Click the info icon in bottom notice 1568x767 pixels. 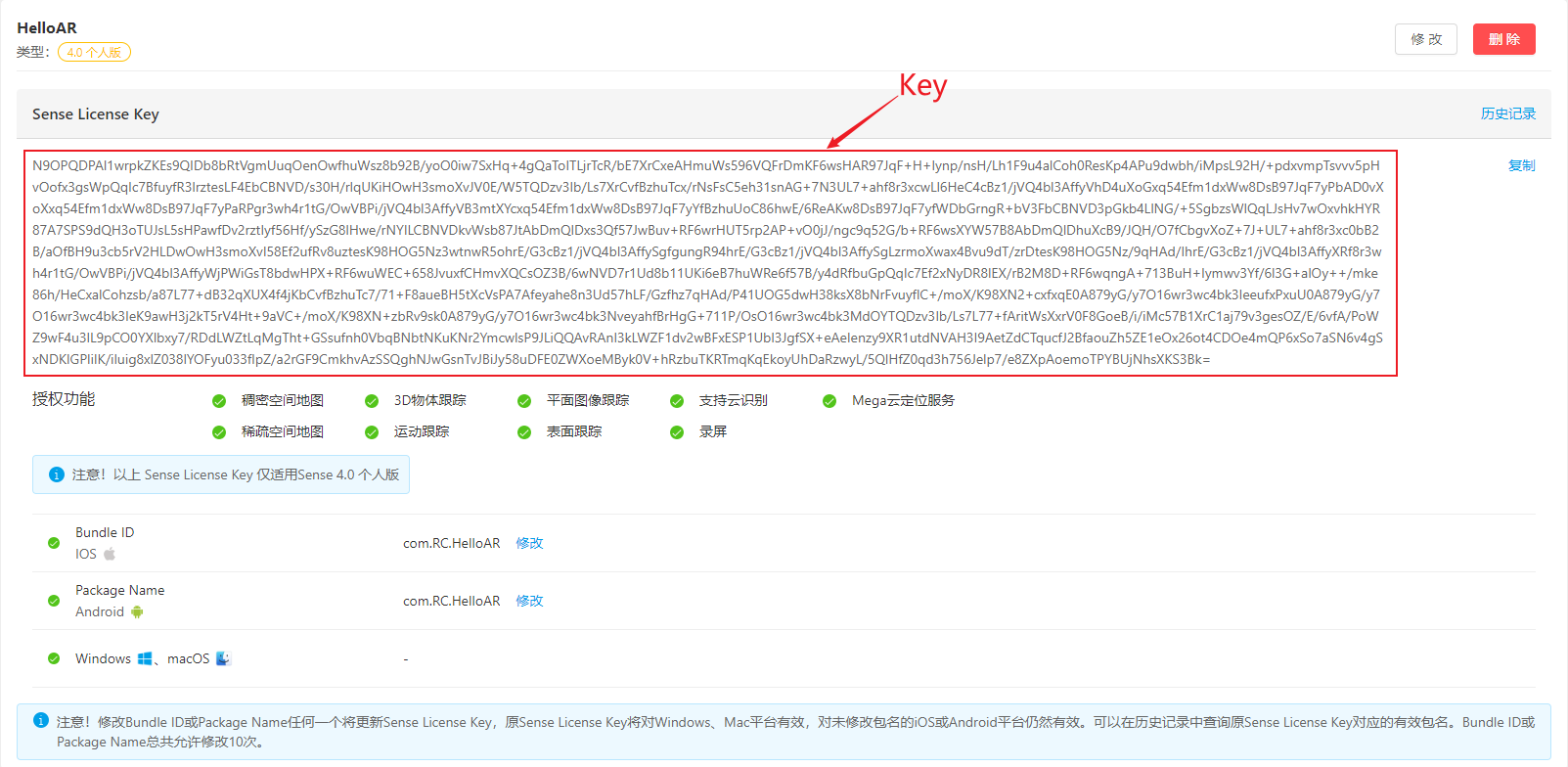point(41,721)
